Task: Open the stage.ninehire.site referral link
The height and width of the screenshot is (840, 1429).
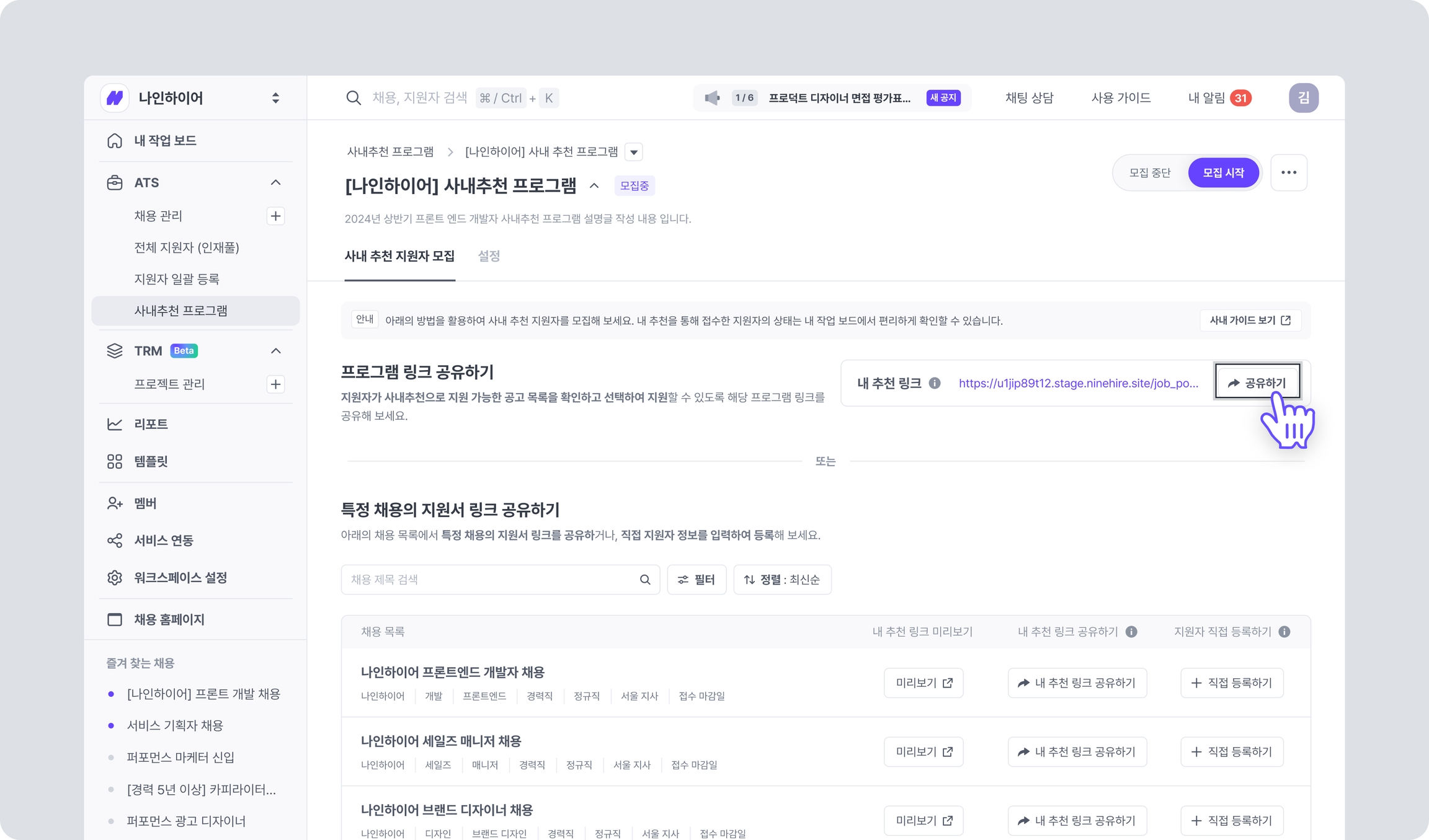Action: (1079, 383)
